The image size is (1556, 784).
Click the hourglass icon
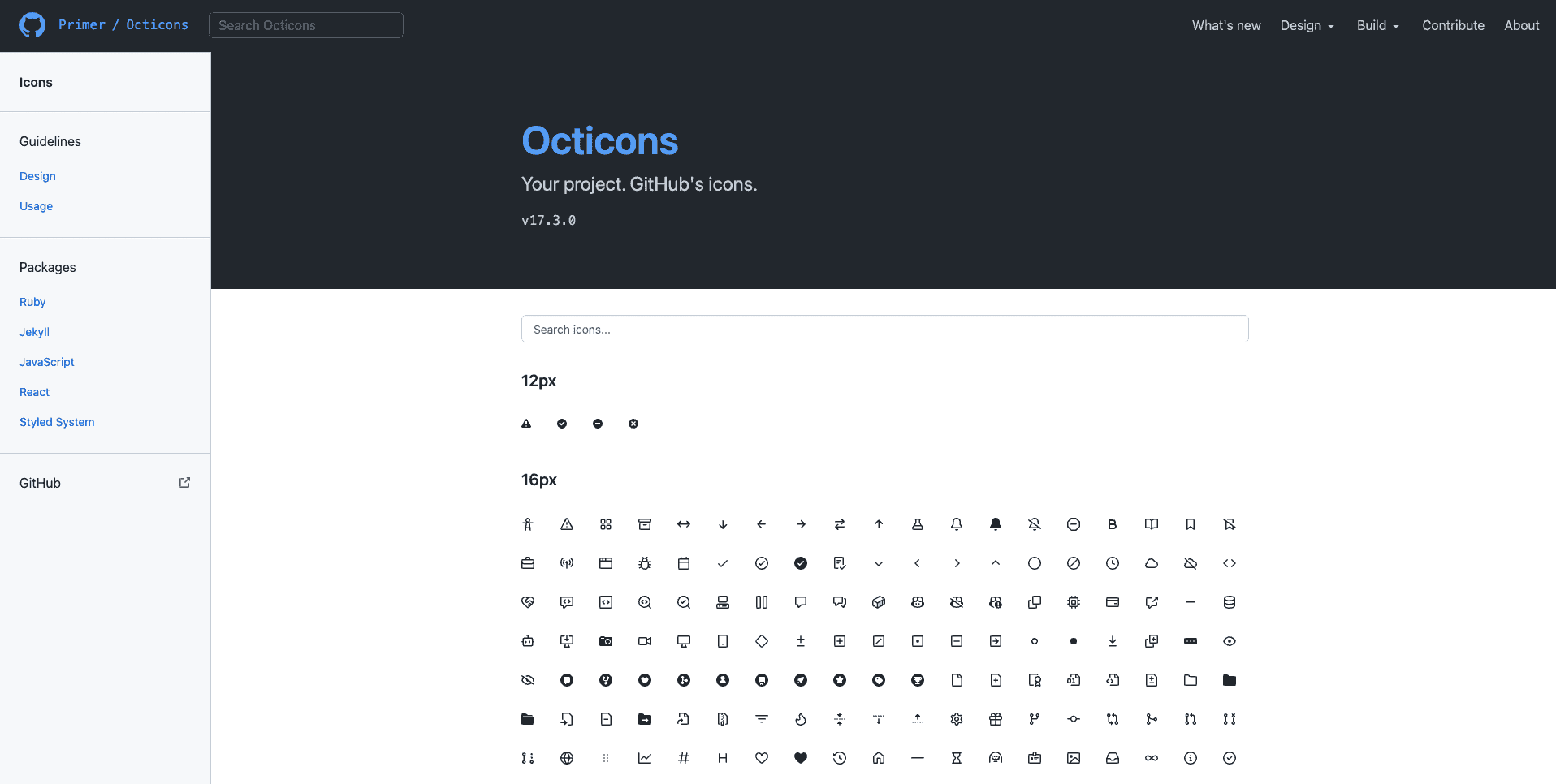point(957,758)
